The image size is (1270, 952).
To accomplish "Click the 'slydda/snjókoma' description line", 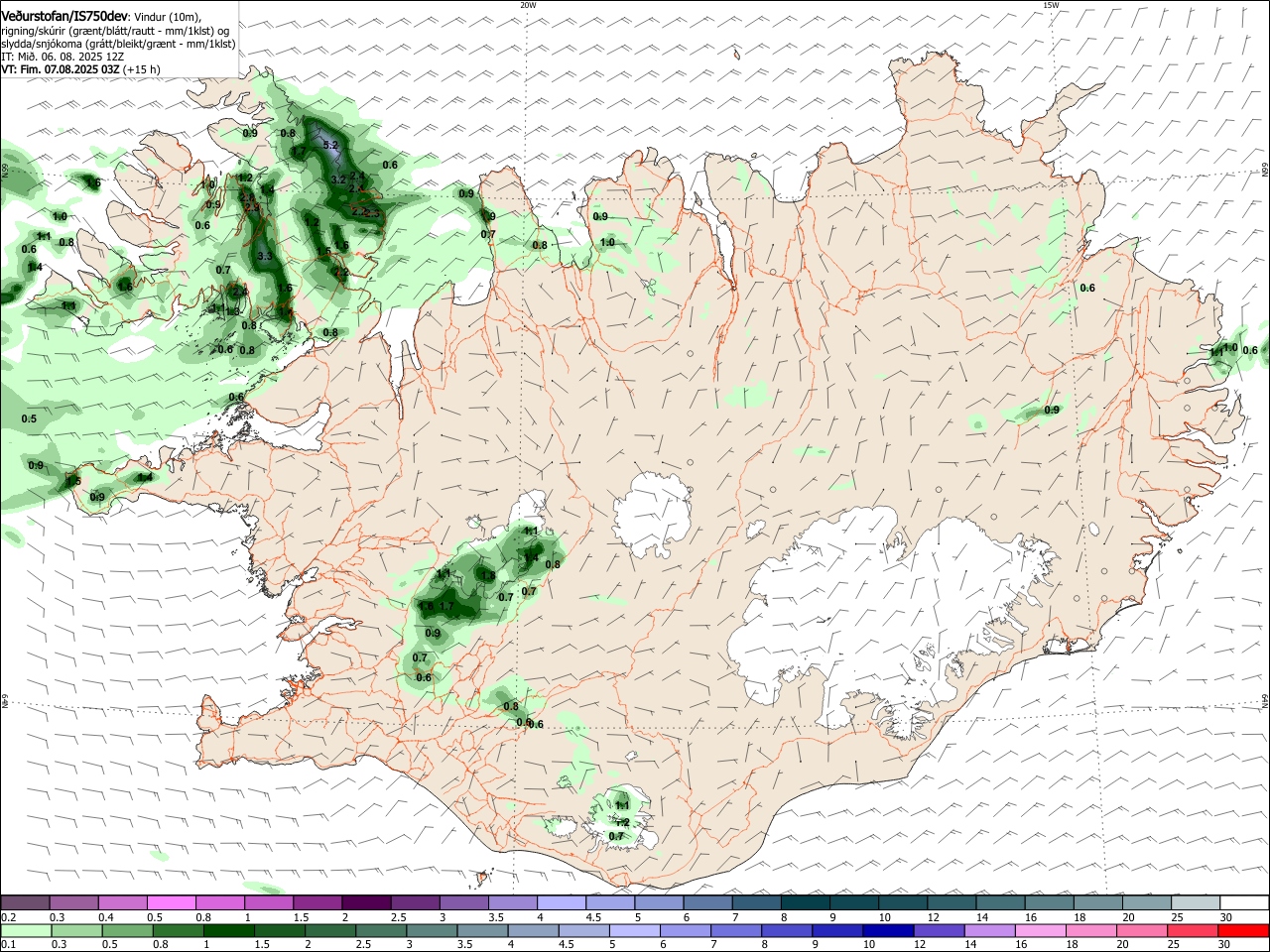I will click(x=118, y=44).
